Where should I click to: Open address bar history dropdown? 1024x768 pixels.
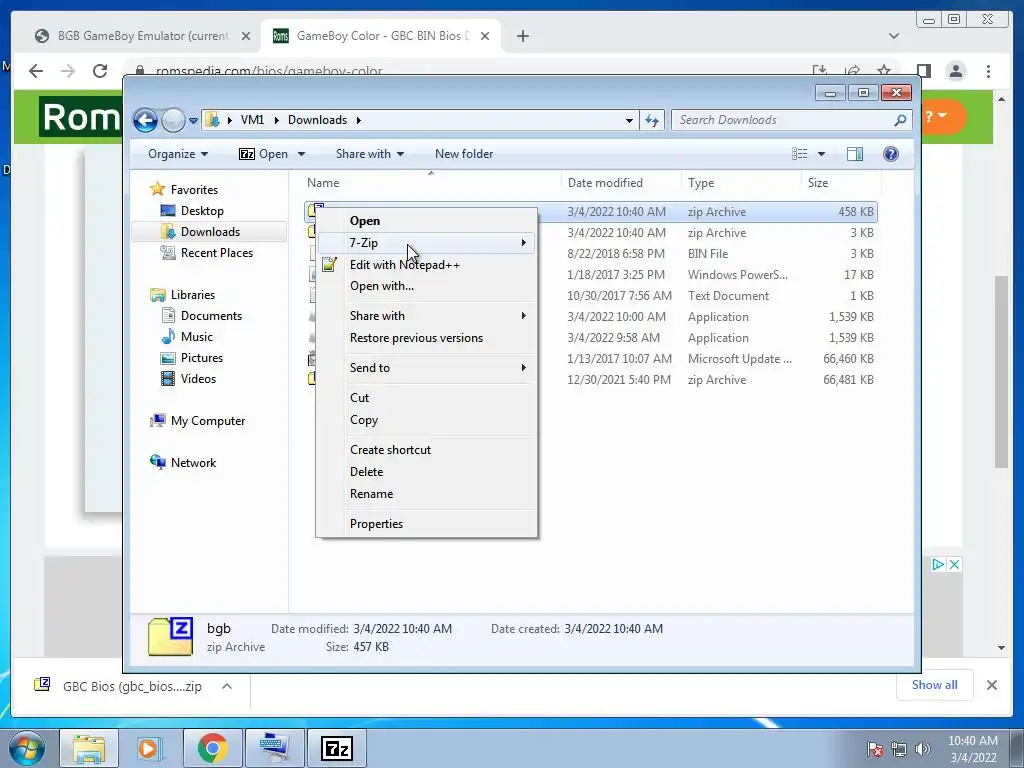[629, 120]
